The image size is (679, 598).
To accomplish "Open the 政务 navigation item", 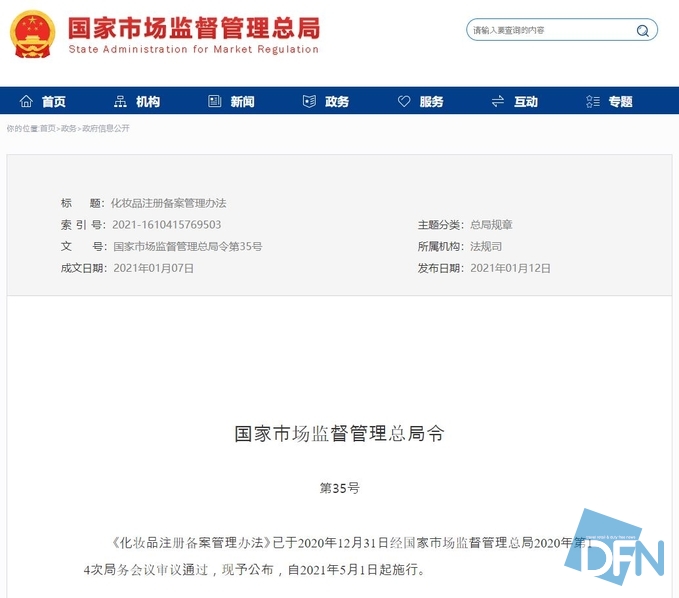I will pyautogui.click(x=337, y=102).
